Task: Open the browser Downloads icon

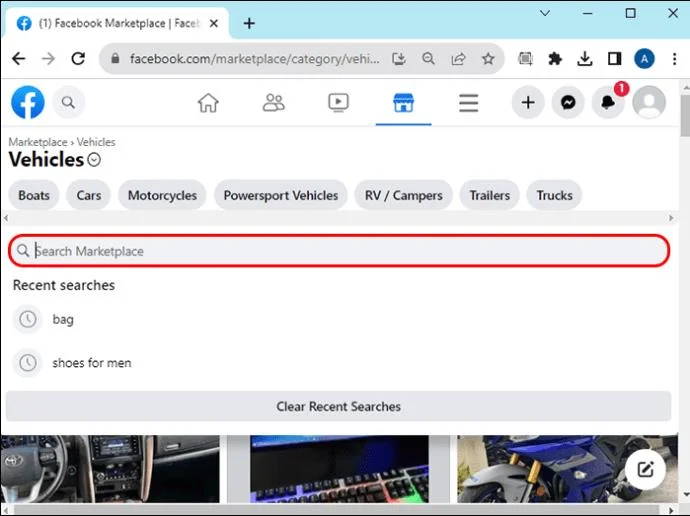Action: coord(584,59)
